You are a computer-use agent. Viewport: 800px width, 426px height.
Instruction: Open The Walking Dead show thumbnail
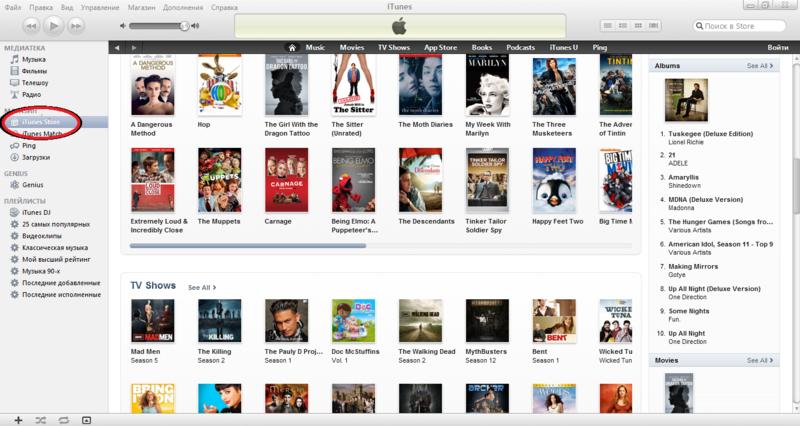coord(420,320)
